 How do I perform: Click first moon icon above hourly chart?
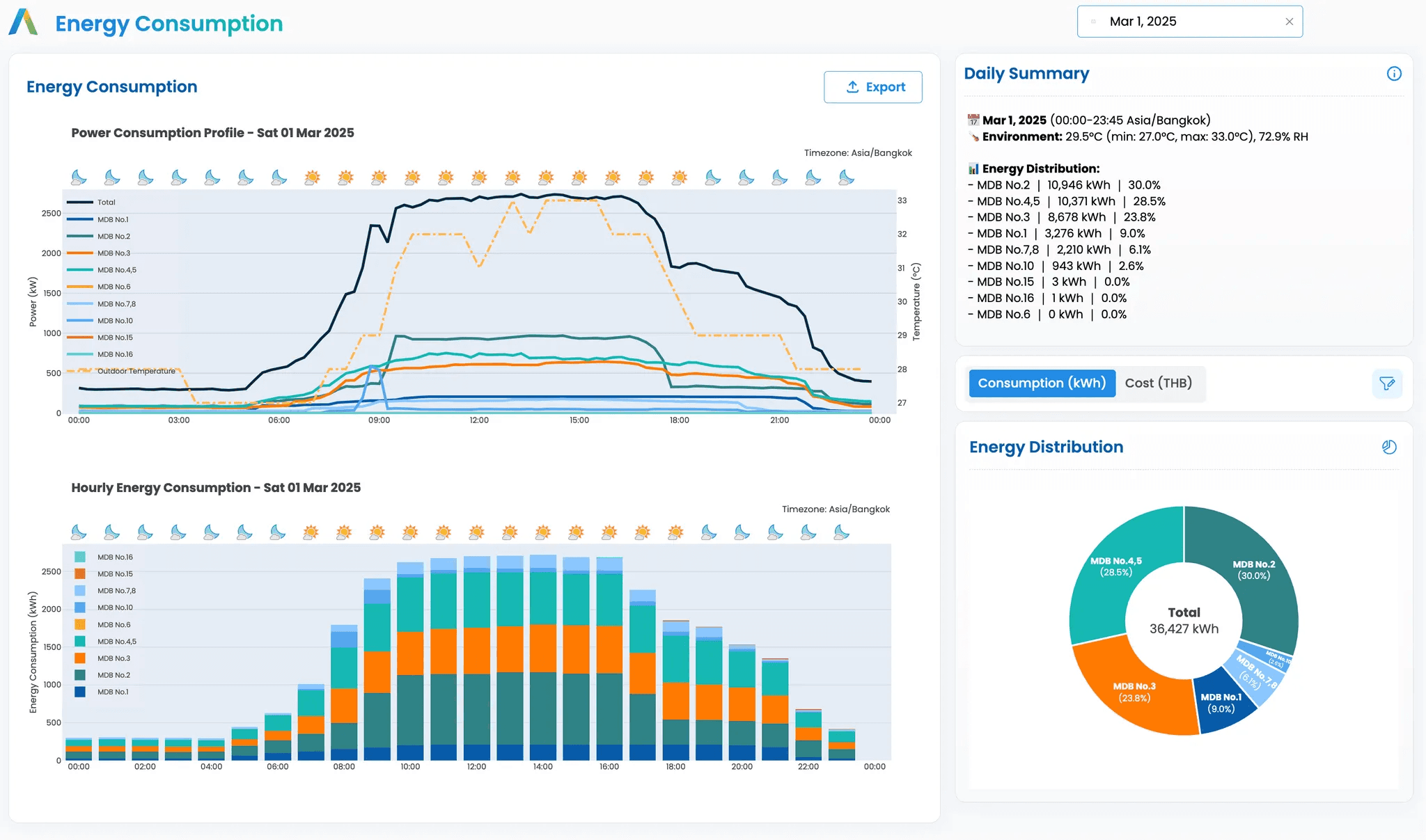pyautogui.click(x=79, y=532)
